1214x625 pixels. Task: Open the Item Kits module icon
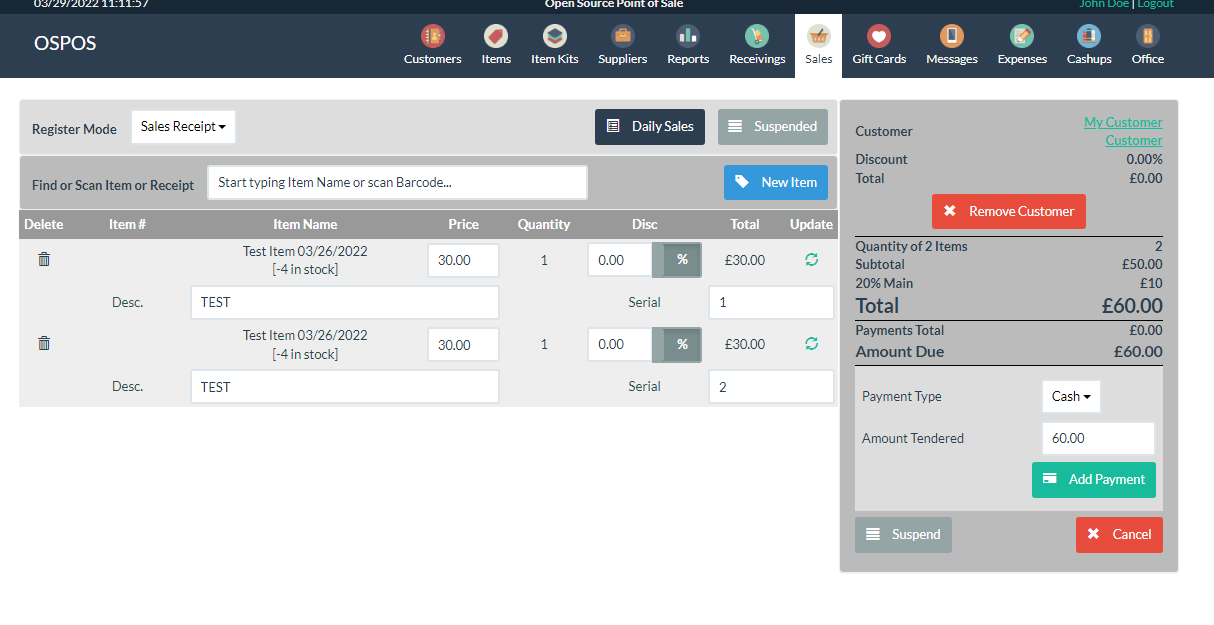click(554, 37)
